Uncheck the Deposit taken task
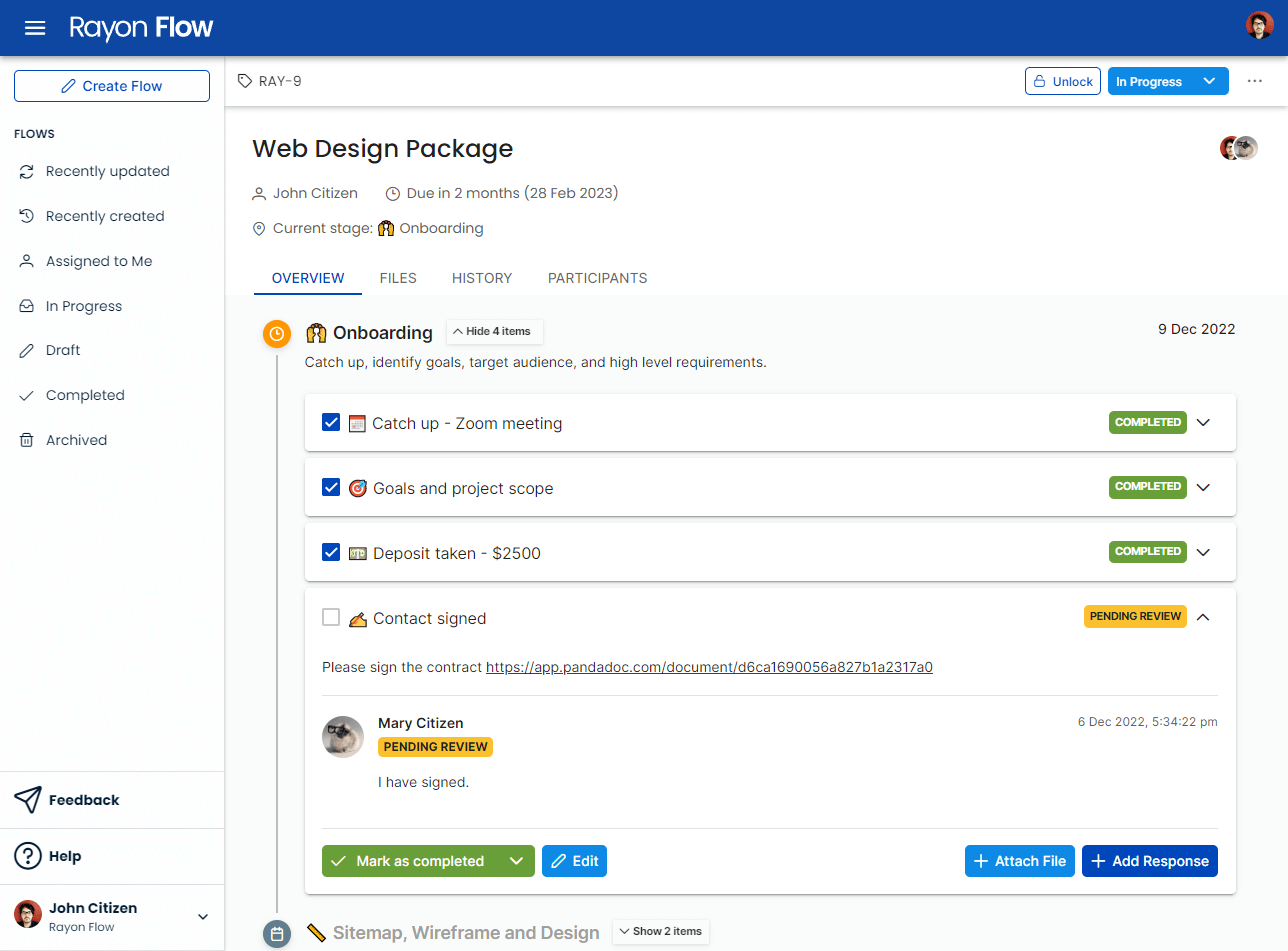Viewport: 1288px width, 951px height. pos(331,551)
